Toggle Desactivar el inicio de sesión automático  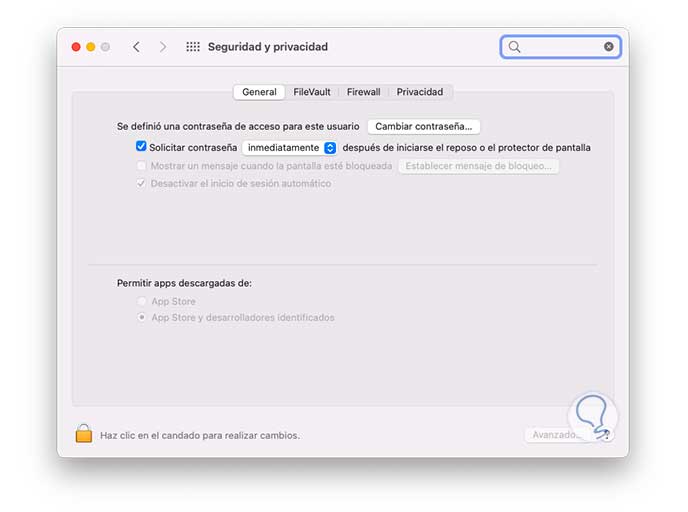[x=142, y=184]
